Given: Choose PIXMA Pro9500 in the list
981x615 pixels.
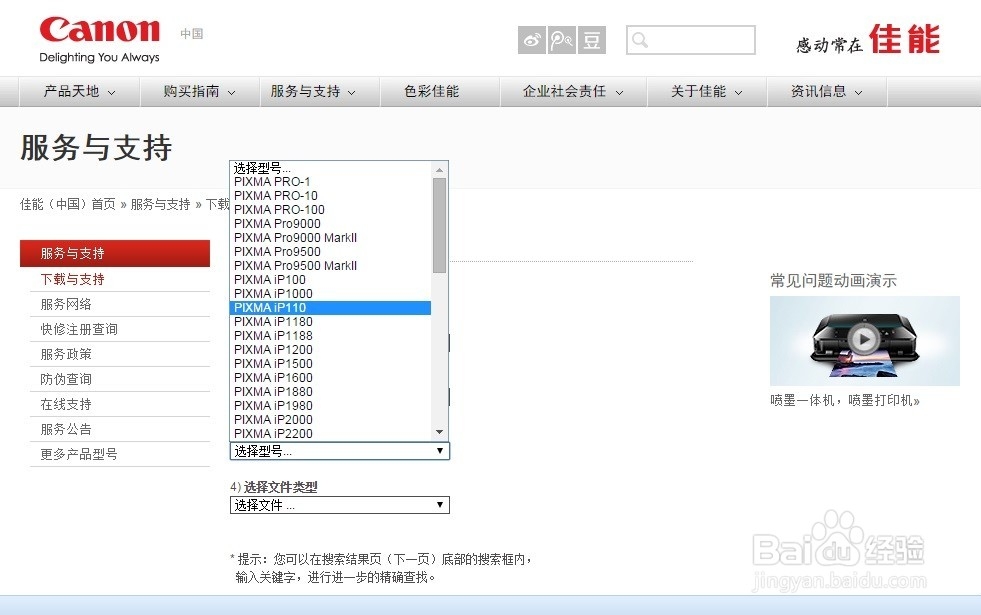Looking at the screenshot, I should click(x=331, y=252).
